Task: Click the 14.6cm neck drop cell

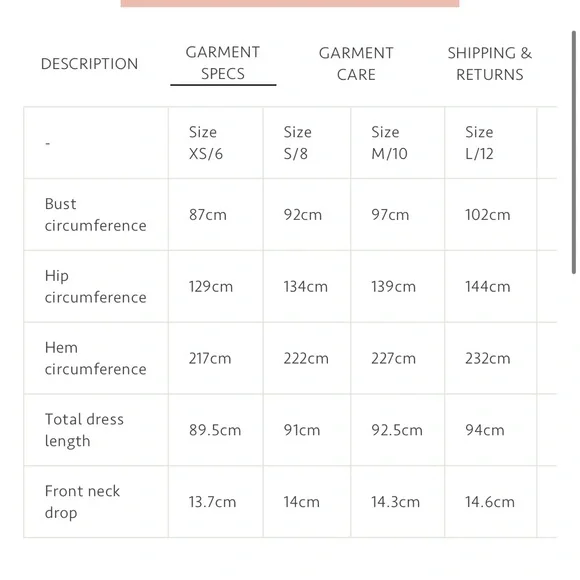Action: pos(490,502)
